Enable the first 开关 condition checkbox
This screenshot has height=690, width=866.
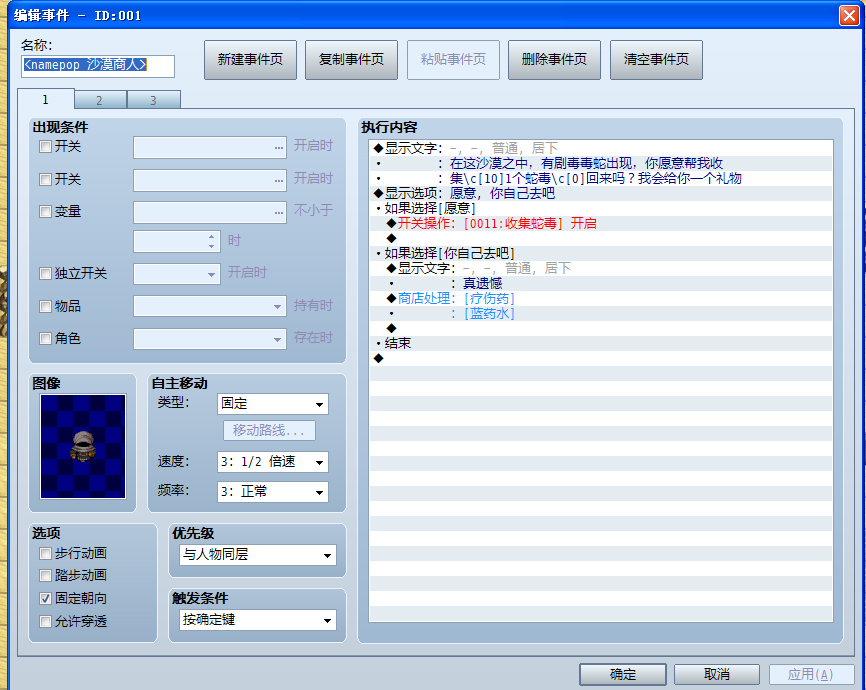45,146
